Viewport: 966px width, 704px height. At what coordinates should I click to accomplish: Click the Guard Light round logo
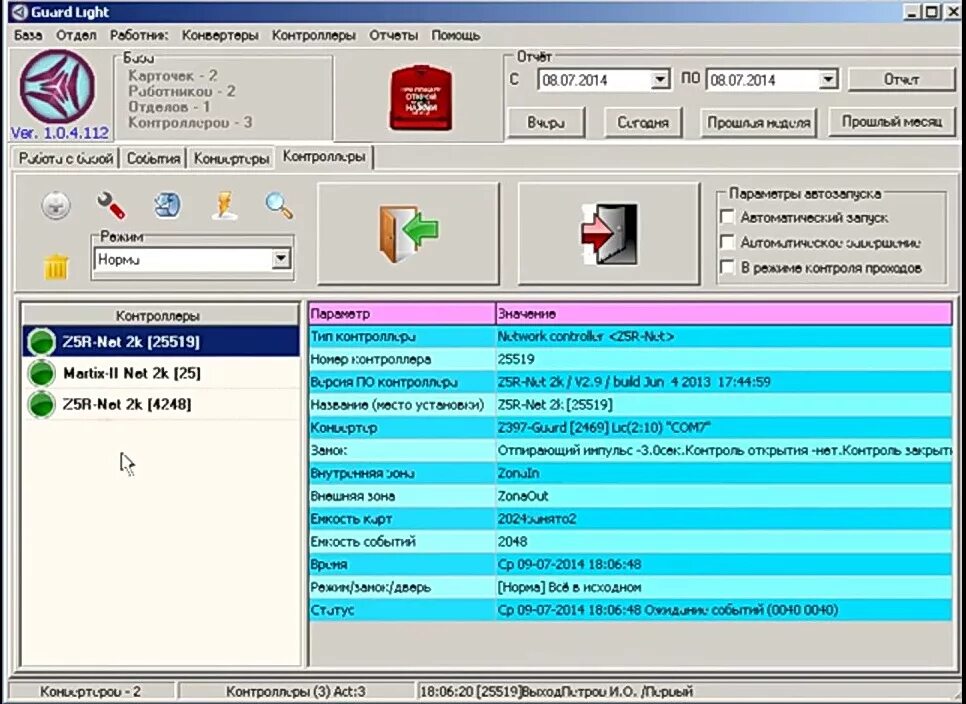[57, 87]
